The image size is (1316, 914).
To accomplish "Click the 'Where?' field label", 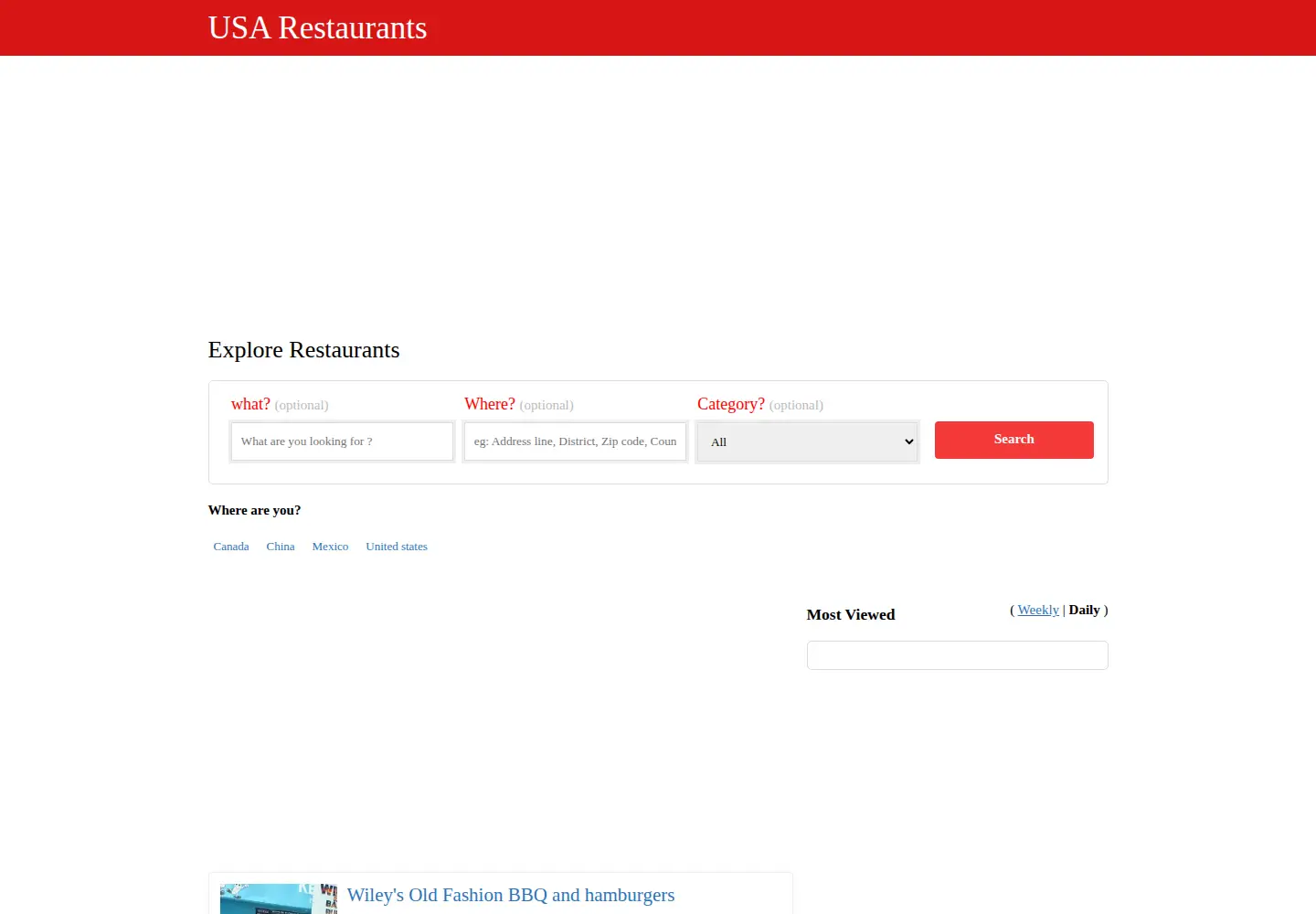I will [490, 404].
